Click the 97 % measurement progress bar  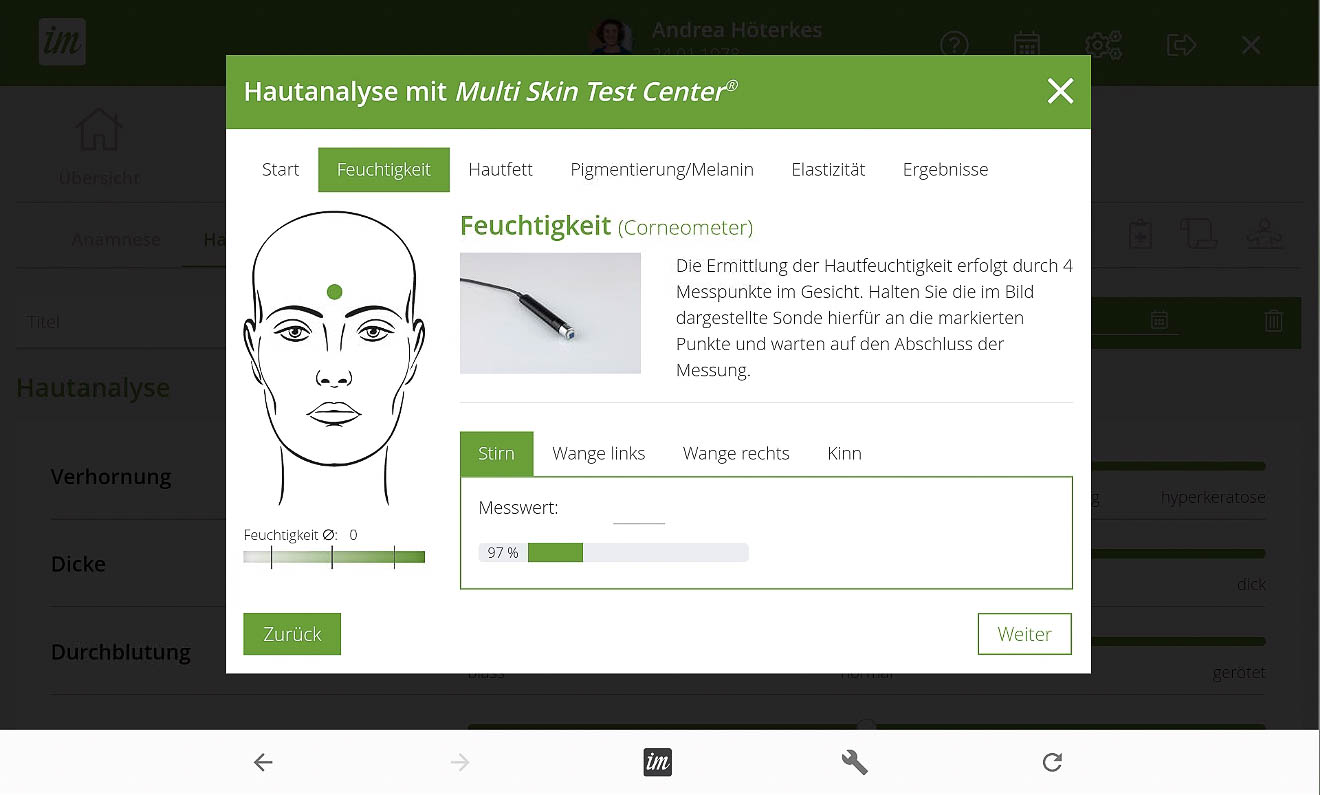[613, 552]
